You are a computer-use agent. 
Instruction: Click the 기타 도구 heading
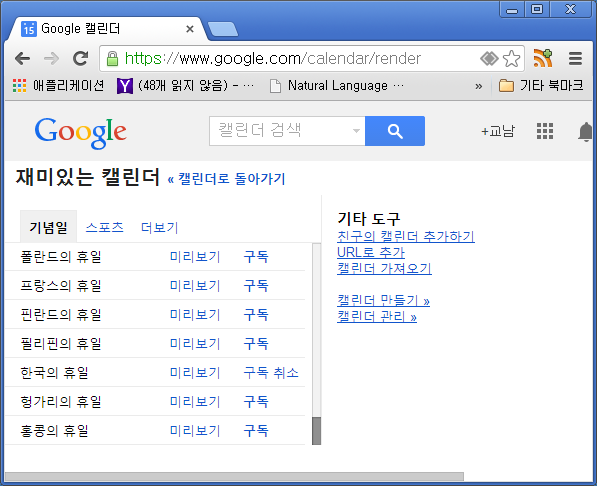point(369,219)
